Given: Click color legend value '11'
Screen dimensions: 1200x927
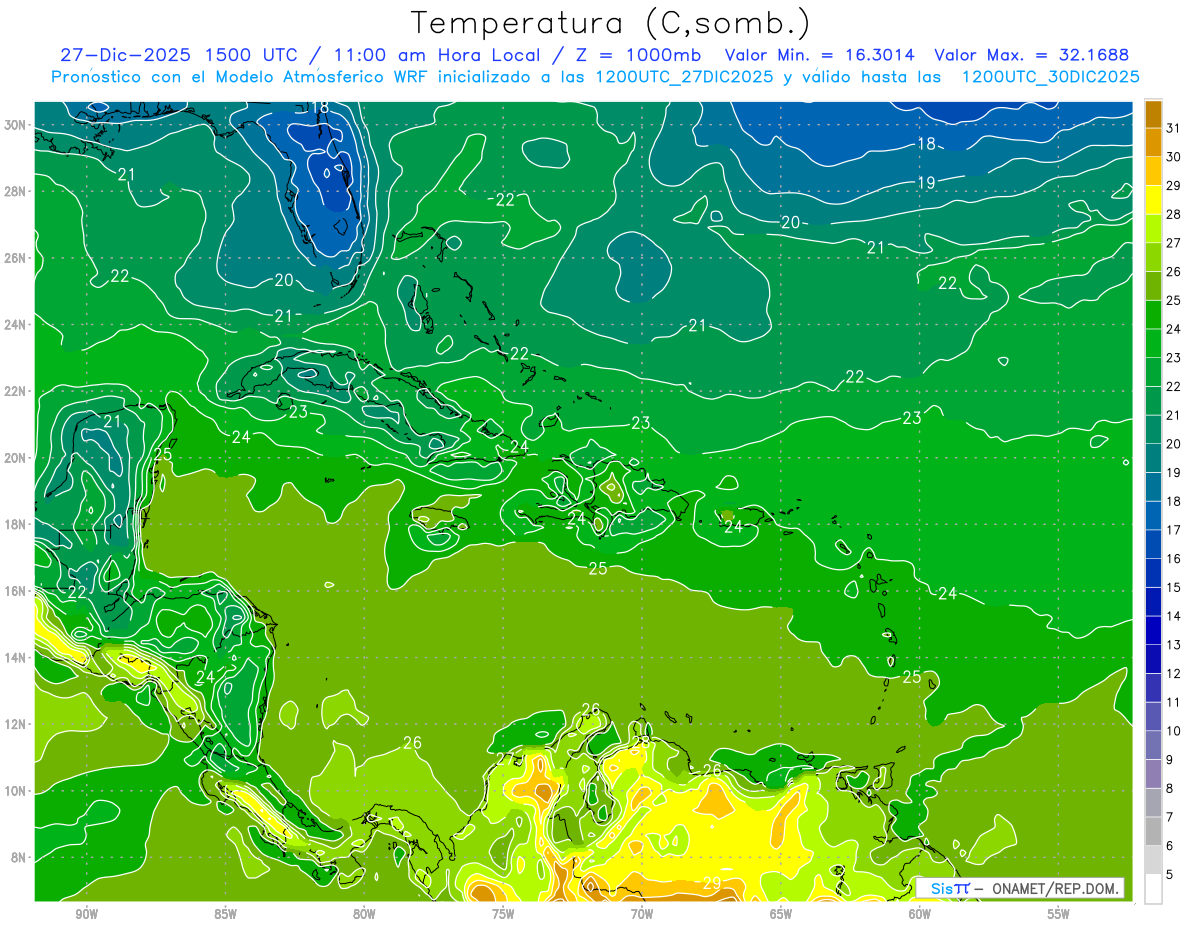Looking at the screenshot, I should tap(1173, 702).
